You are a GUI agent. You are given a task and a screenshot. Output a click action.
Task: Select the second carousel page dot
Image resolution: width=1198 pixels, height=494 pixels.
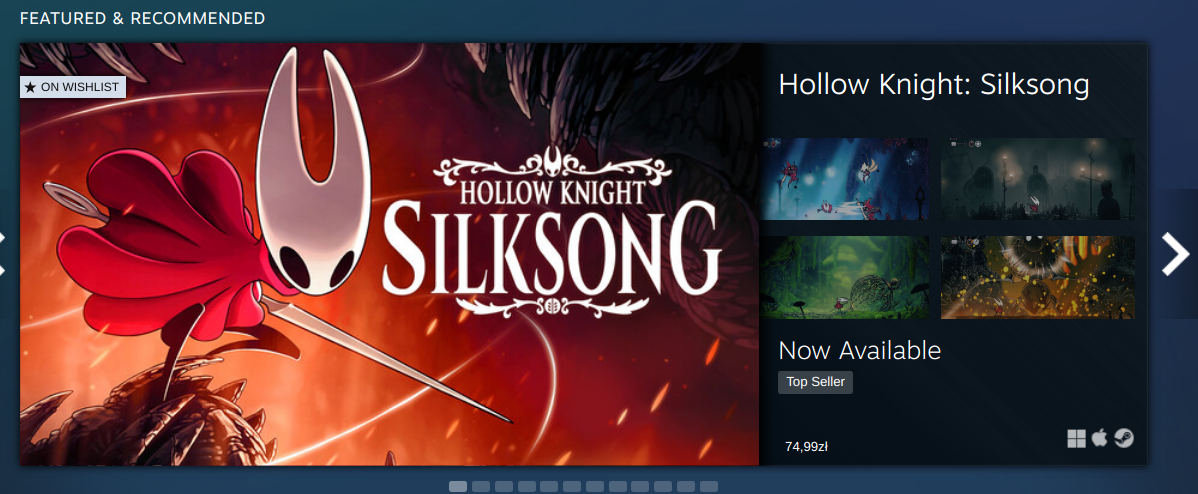point(481,486)
